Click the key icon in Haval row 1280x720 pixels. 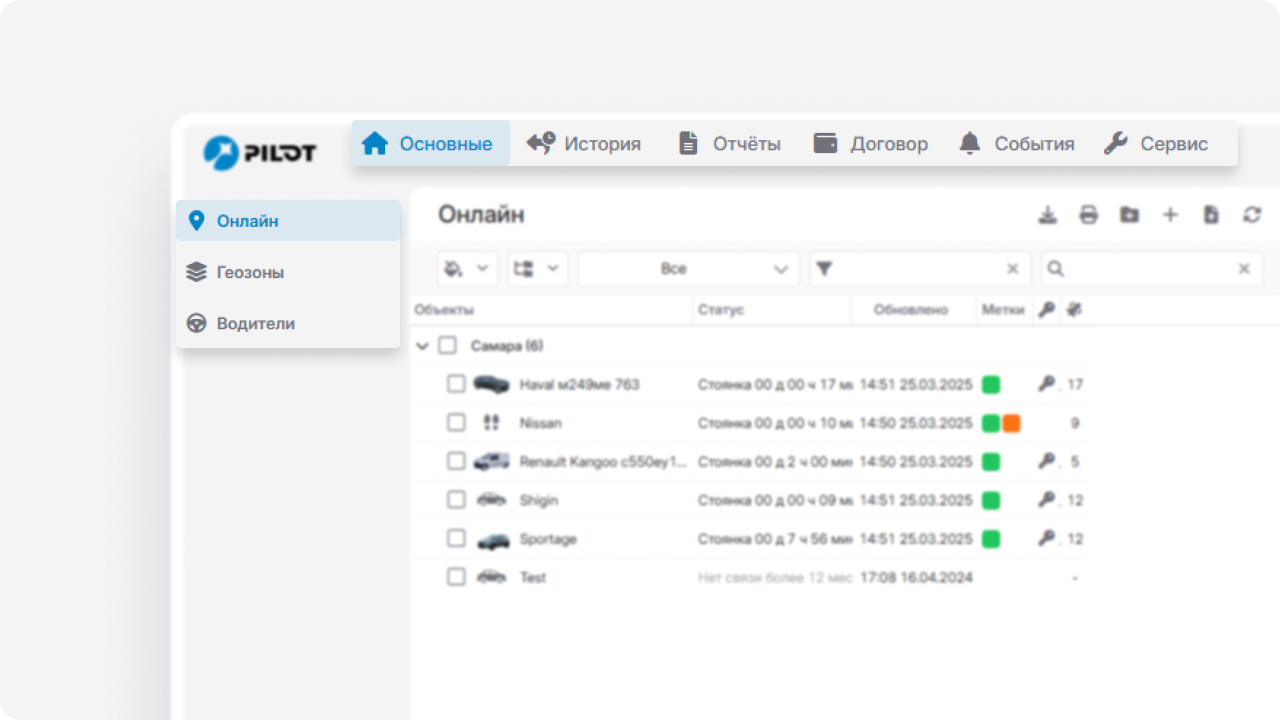[1046, 384]
